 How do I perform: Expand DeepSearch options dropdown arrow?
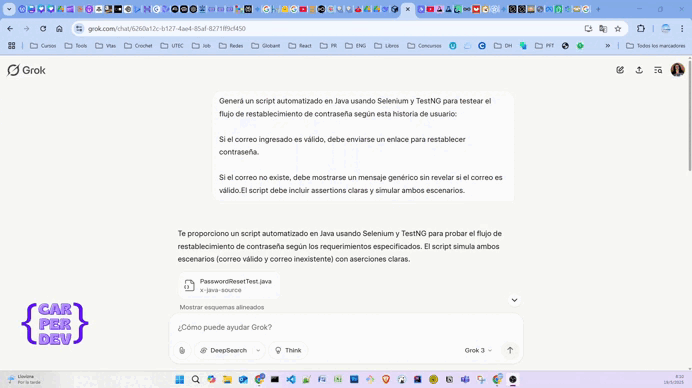coord(258,350)
